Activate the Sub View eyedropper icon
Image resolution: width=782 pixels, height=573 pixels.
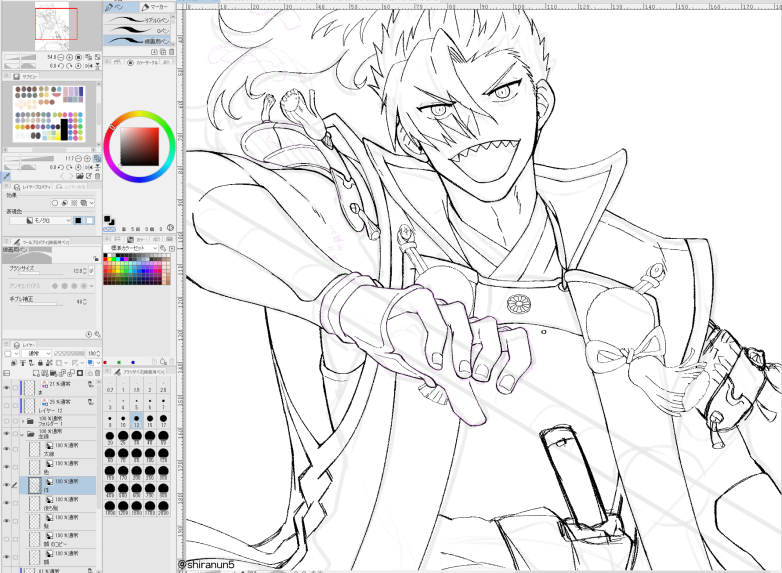pyautogui.click(x=6, y=176)
